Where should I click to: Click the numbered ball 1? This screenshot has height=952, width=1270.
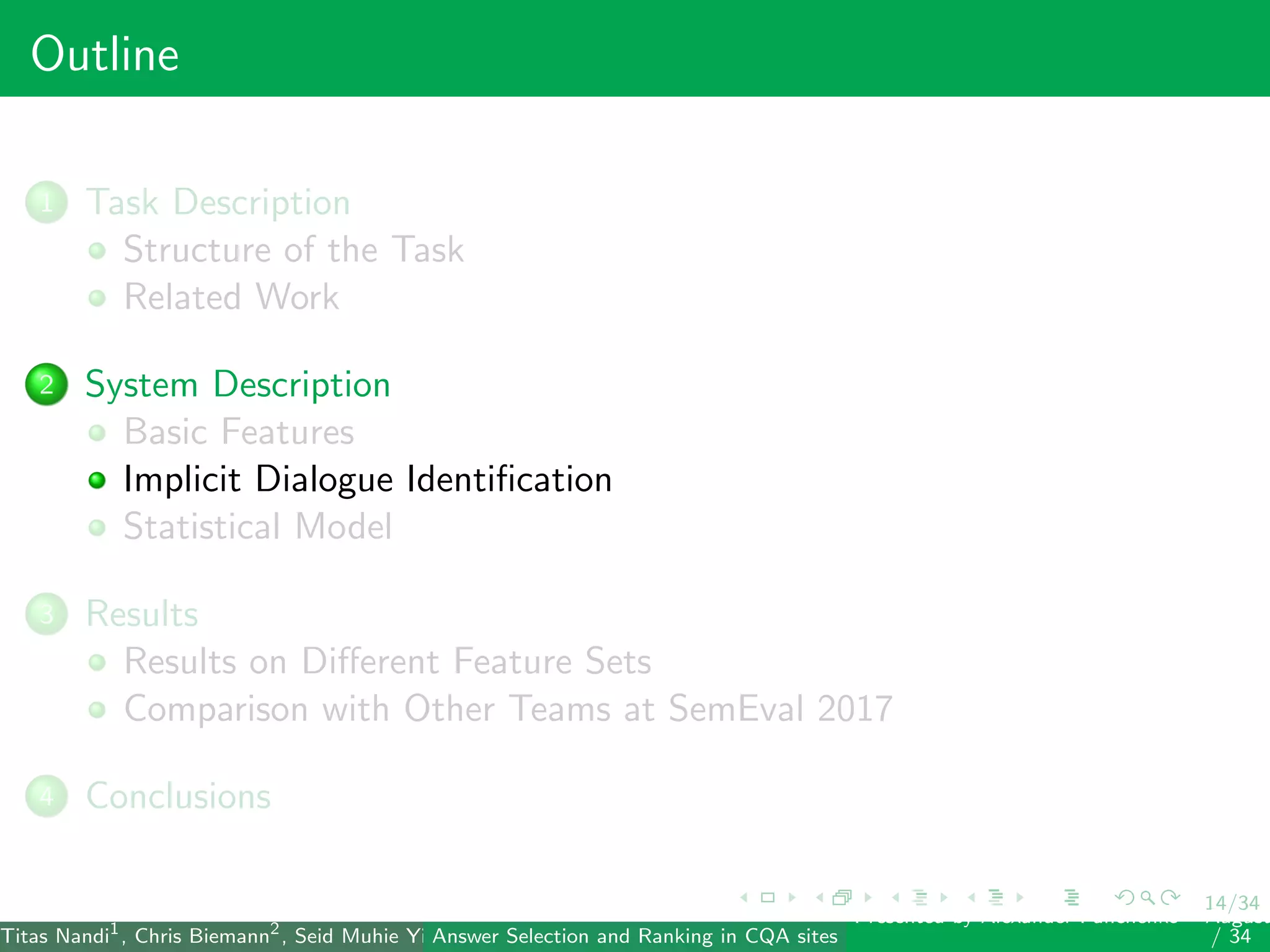47,202
